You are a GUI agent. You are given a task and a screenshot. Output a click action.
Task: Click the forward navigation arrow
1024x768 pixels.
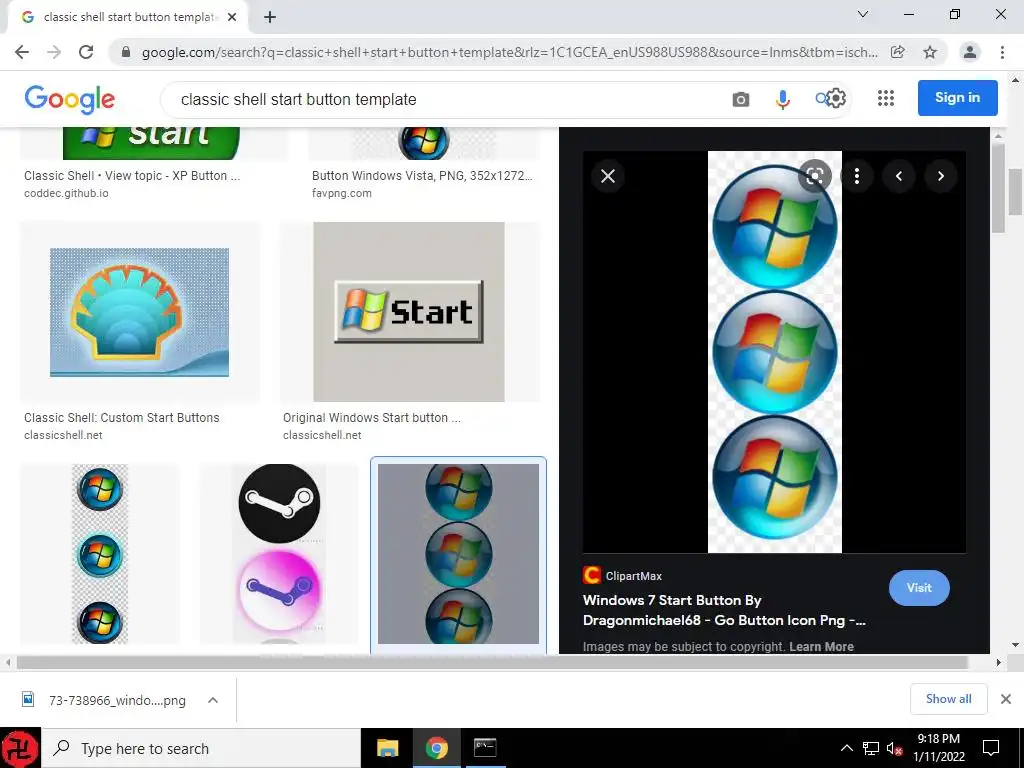click(x=54, y=52)
